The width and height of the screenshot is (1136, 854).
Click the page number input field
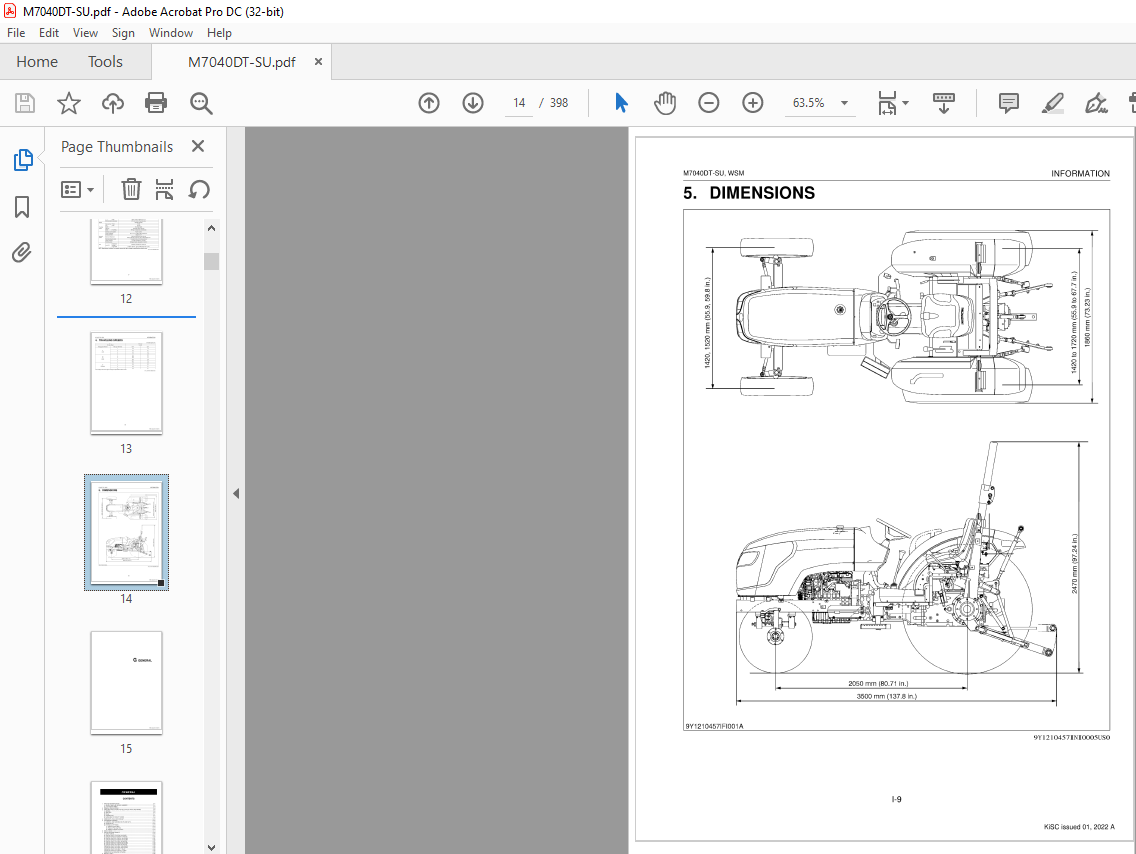tap(519, 103)
